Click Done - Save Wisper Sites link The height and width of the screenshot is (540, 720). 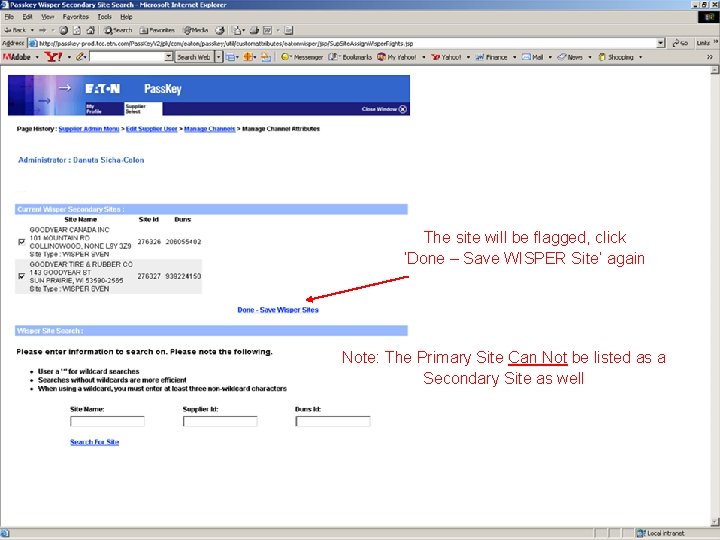[x=278, y=310]
